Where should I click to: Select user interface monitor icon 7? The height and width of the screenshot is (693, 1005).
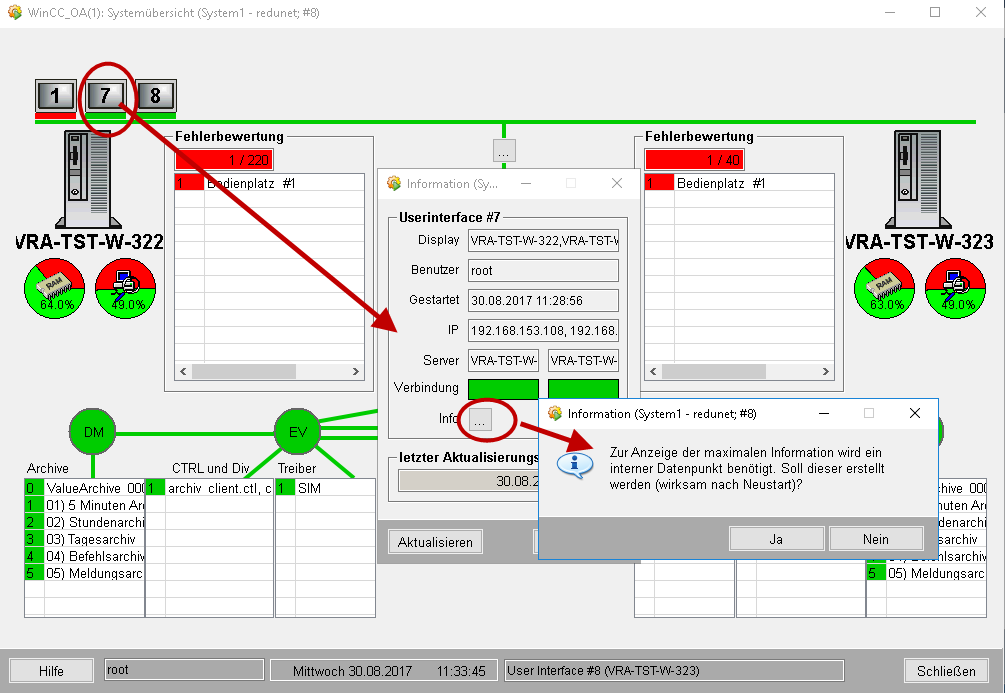(x=105, y=96)
